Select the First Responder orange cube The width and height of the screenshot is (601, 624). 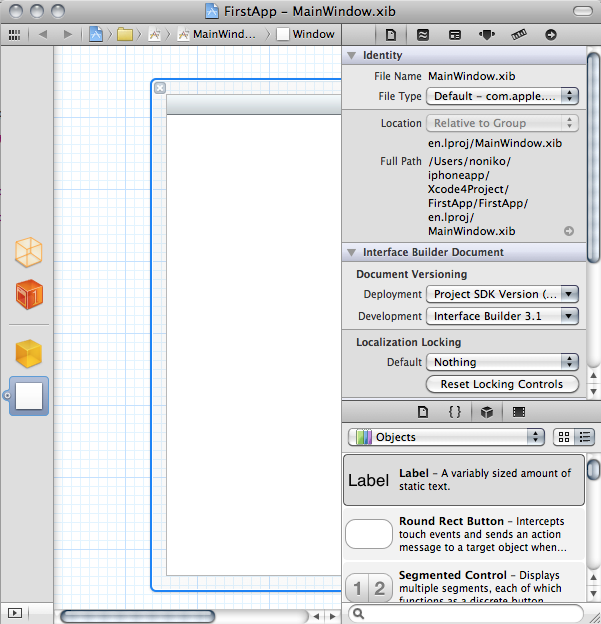[x=29, y=294]
